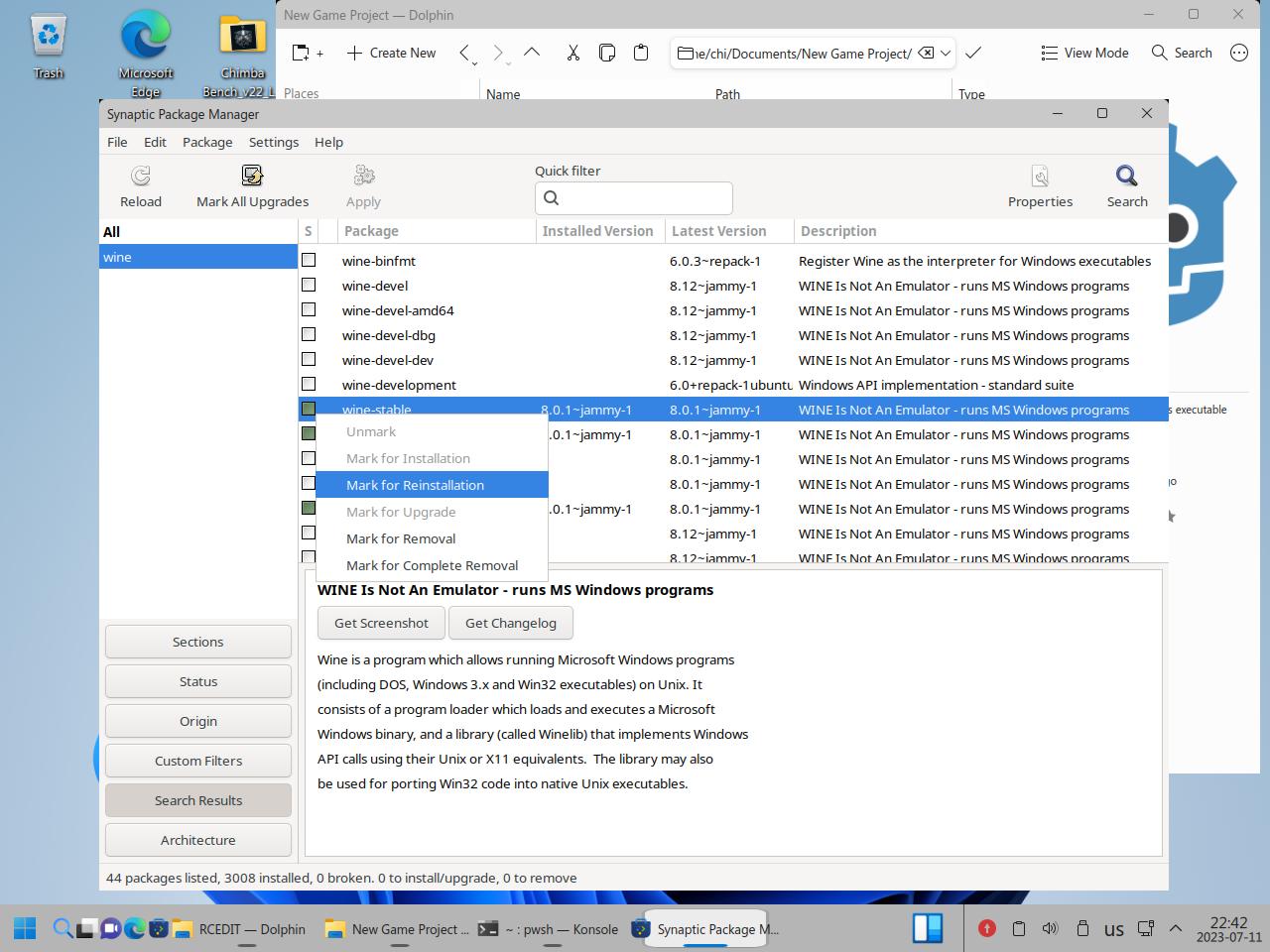Open Custom Filters view
This screenshot has width=1270, height=952.
point(198,761)
